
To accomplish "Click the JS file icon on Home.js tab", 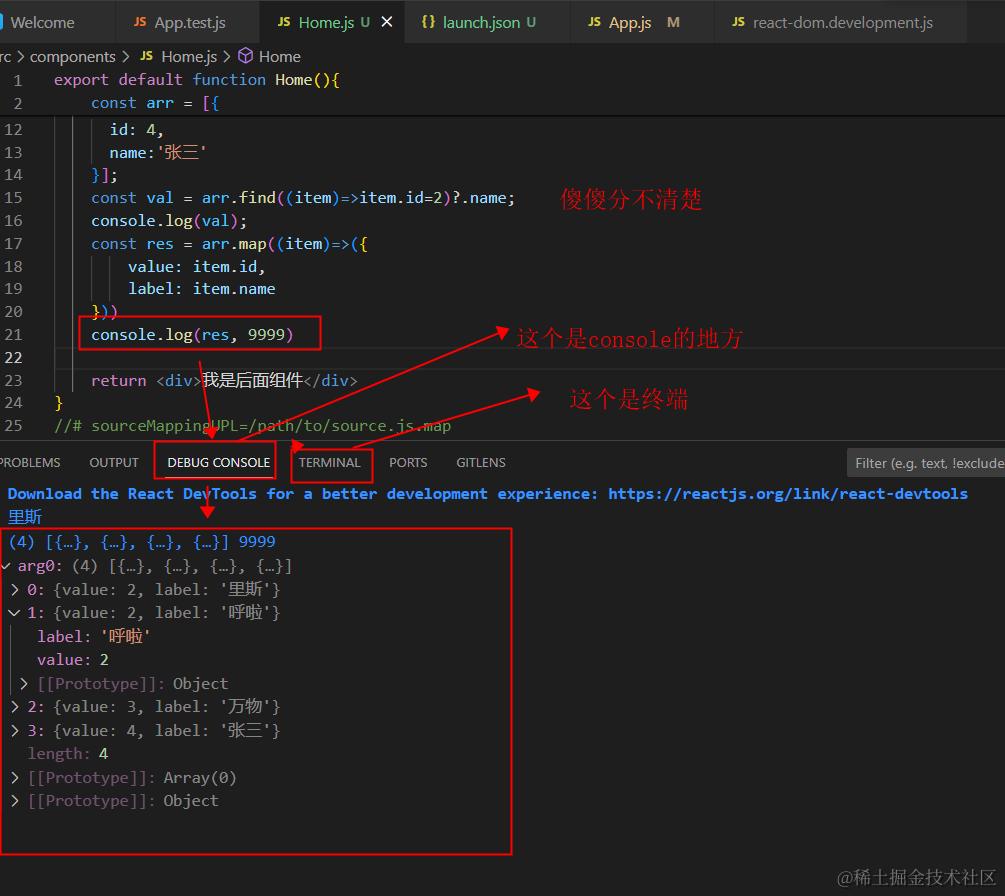I will (x=284, y=22).
